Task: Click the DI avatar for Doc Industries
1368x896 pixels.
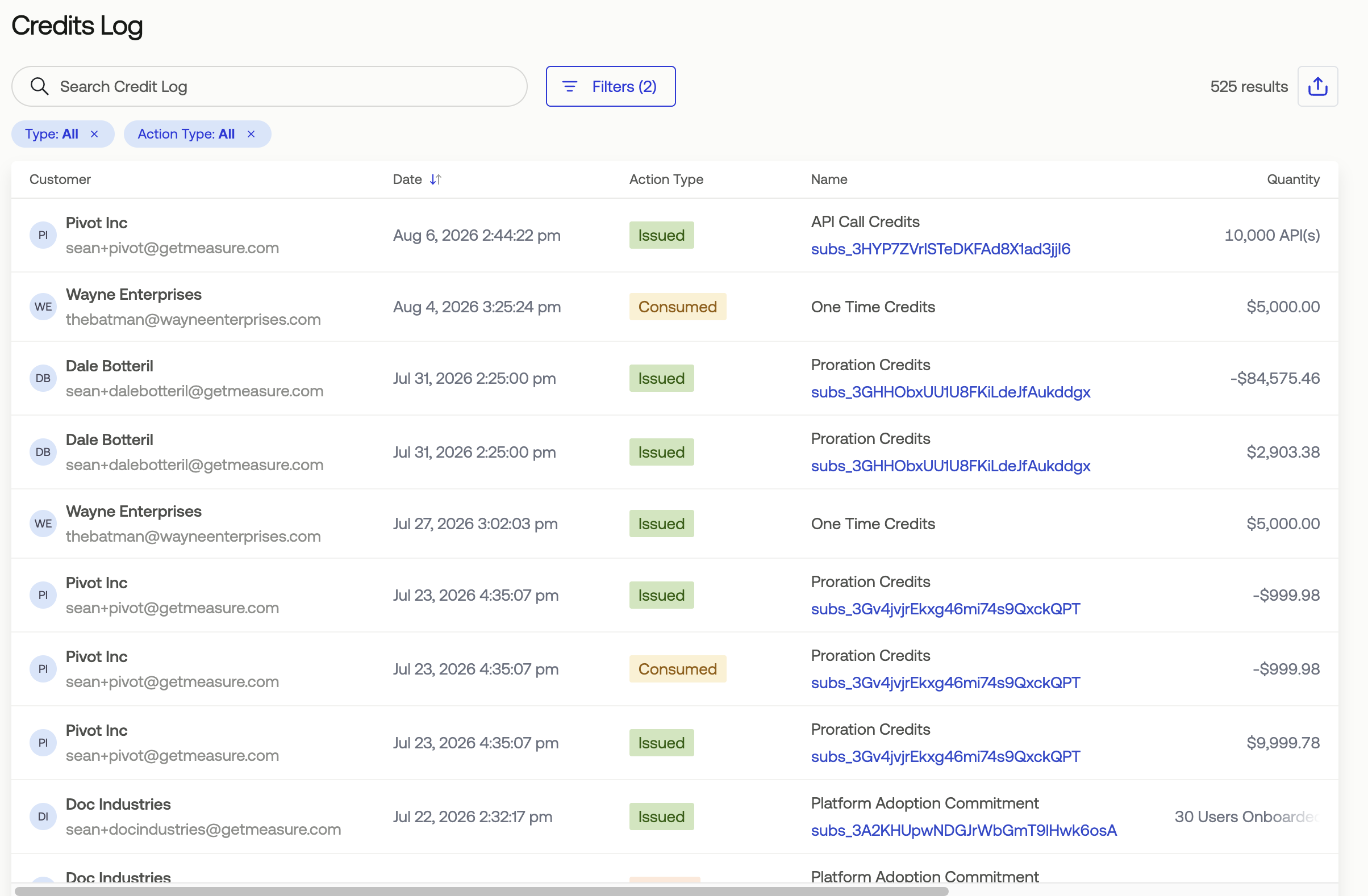Action: [x=43, y=816]
